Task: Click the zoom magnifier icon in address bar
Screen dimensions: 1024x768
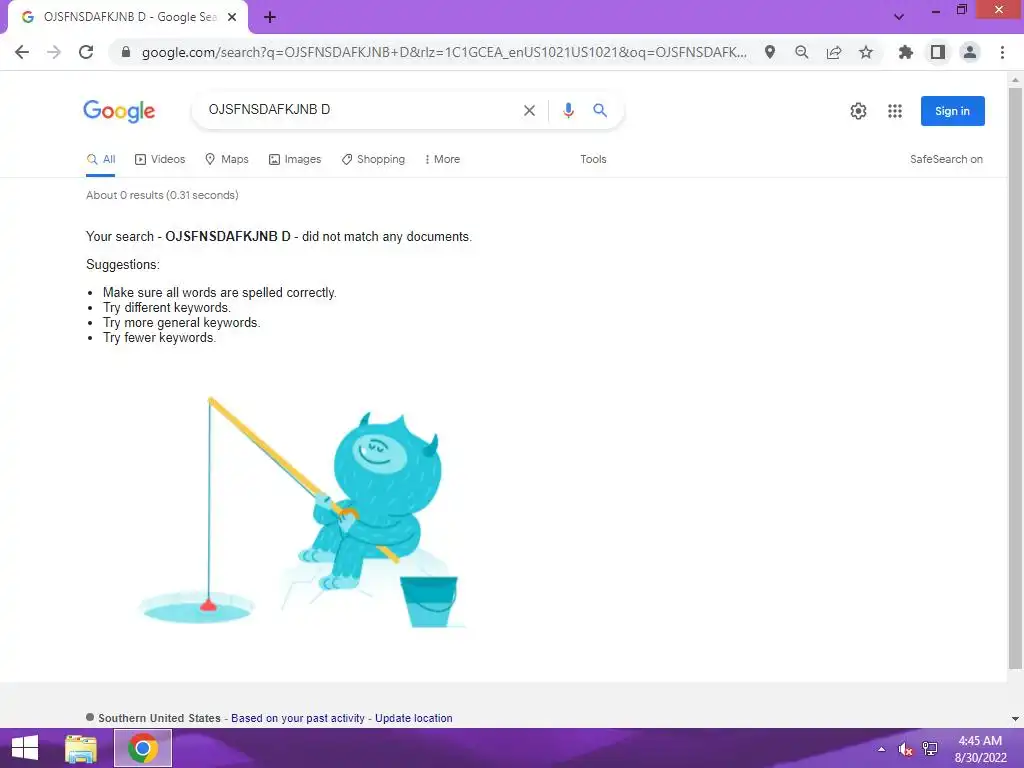Action: 802,52
